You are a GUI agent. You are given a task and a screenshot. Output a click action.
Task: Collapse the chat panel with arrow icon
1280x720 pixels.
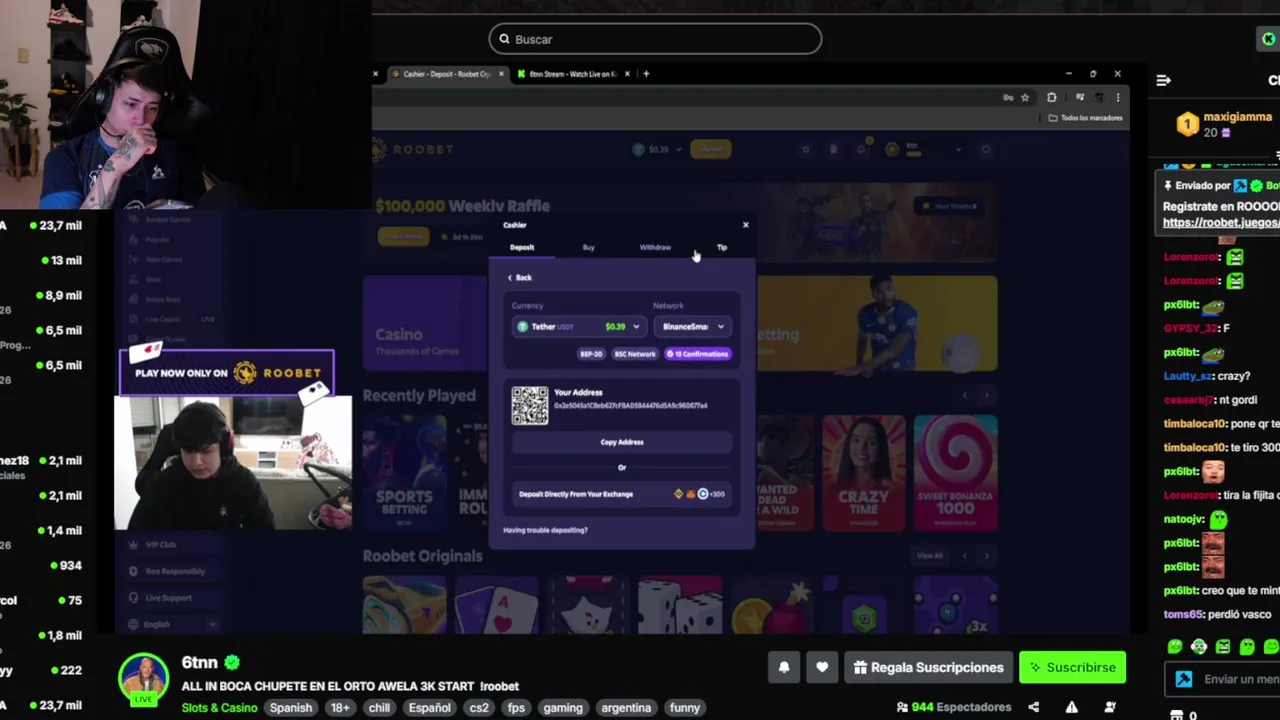click(x=1163, y=80)
